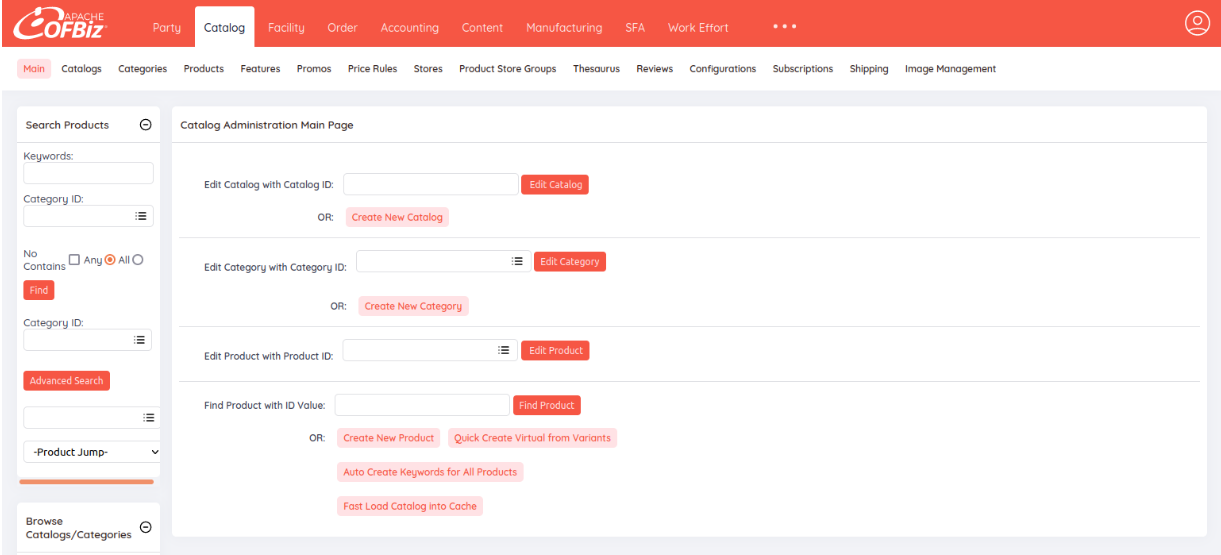Toggle the No Contains checkbox
1221x555 pixels.
(74, 260)
